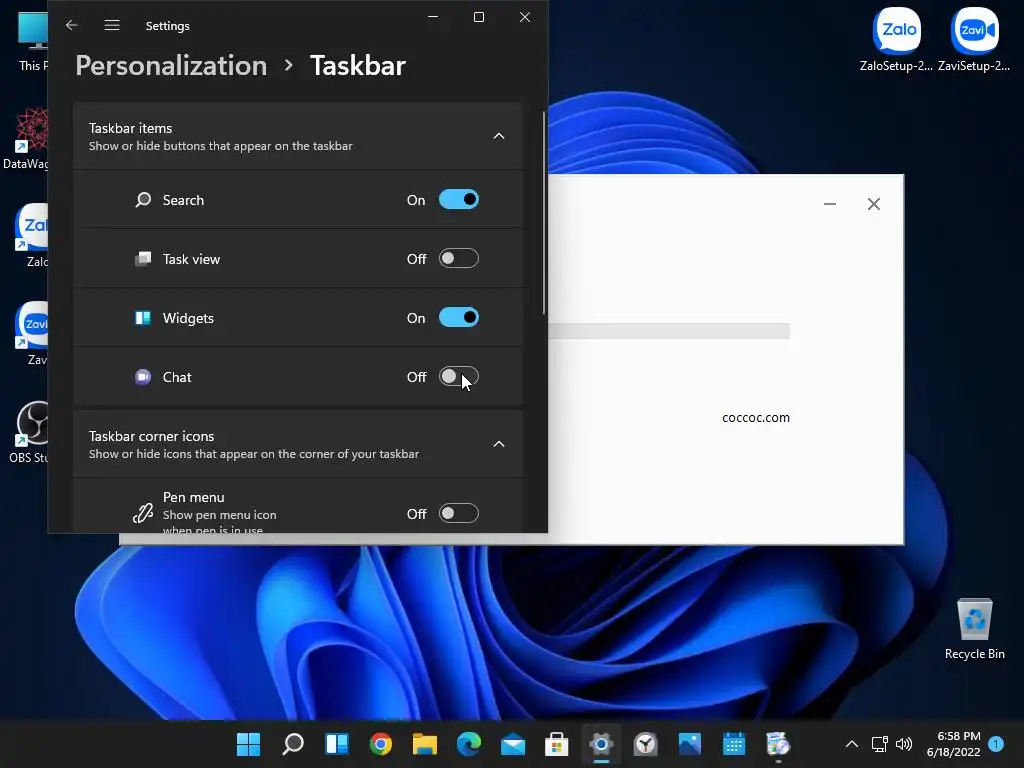The image size is (1024, 768).
Task: Minimize the Settings window
Action: tap(433, 17)
